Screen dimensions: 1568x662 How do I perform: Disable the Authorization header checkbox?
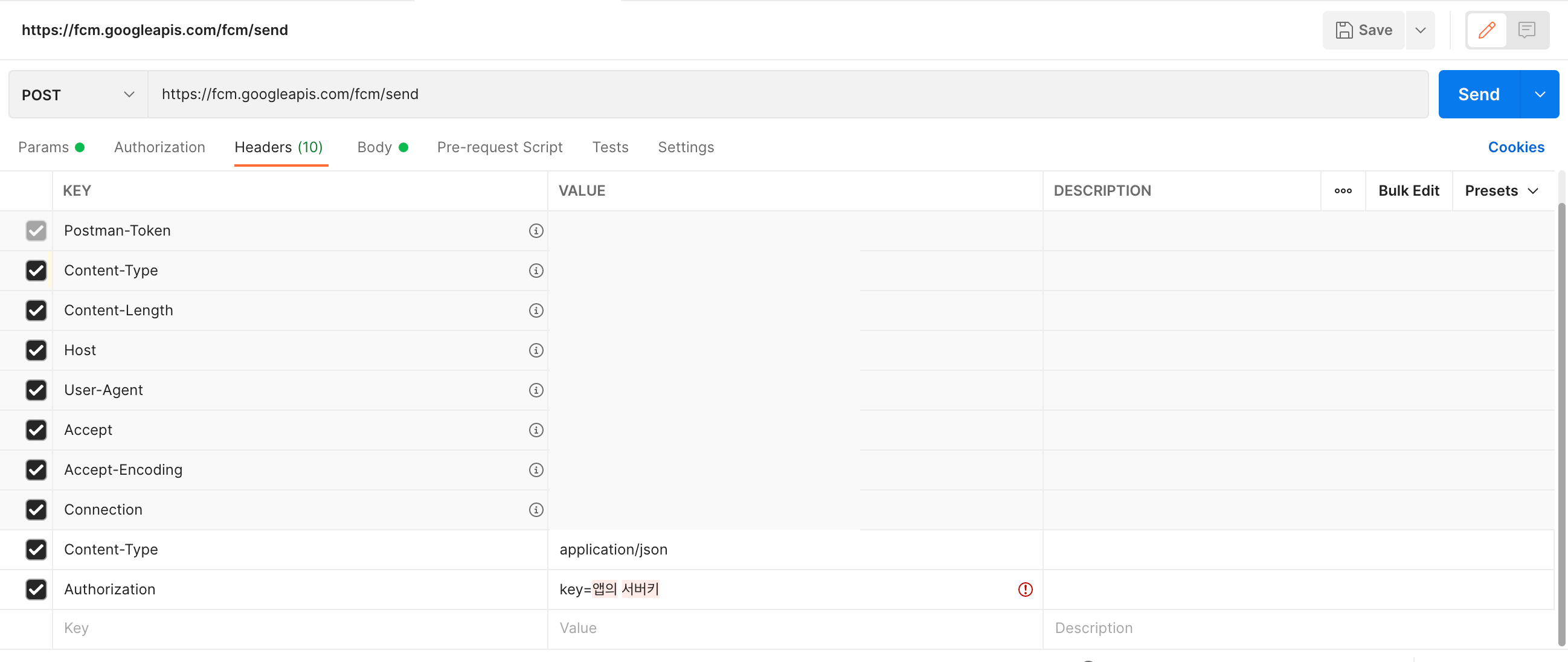pyautogui.click(x=36, y=589)
